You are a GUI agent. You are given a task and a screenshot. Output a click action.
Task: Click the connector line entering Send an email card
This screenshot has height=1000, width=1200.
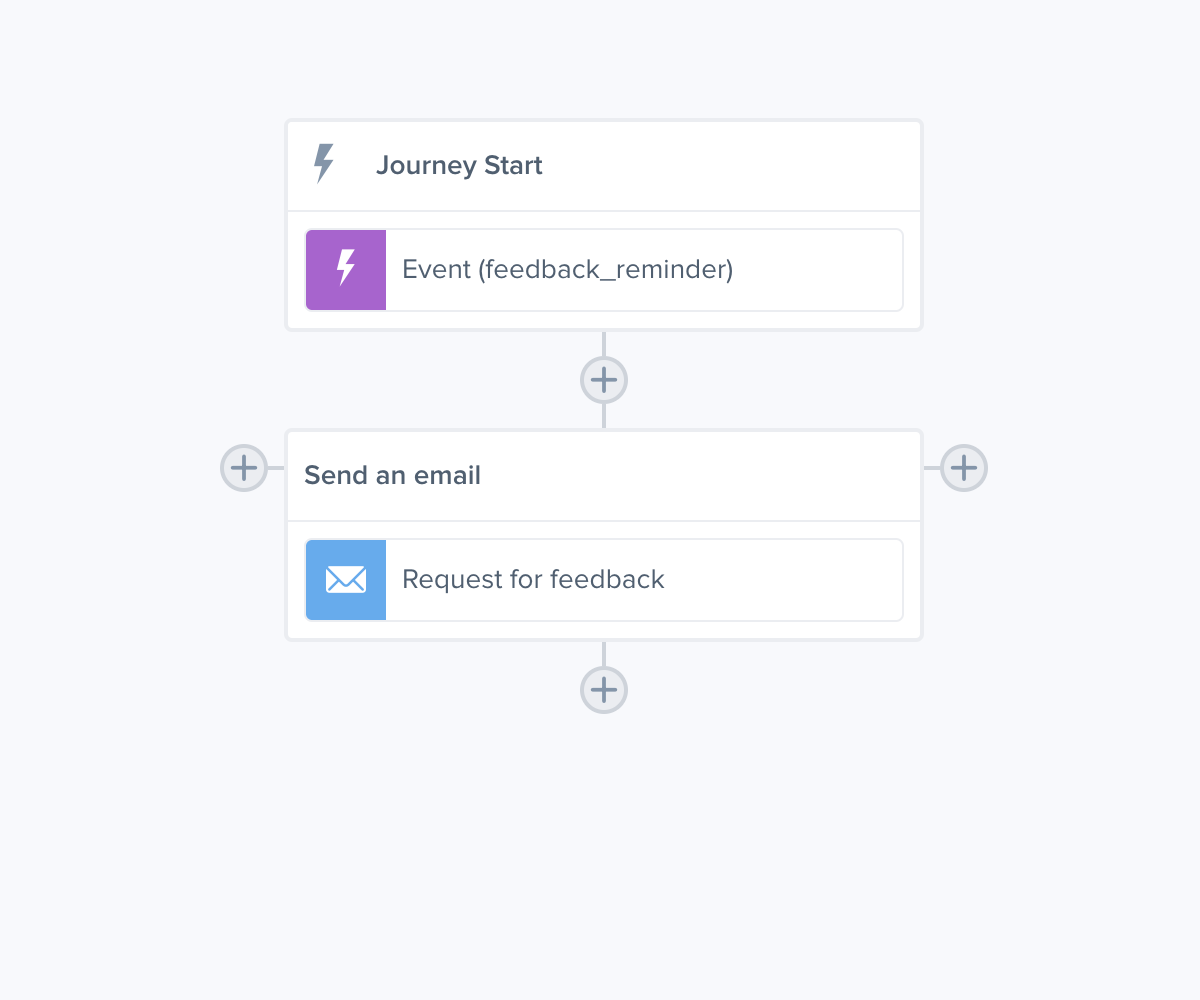[x=604, y=416]
